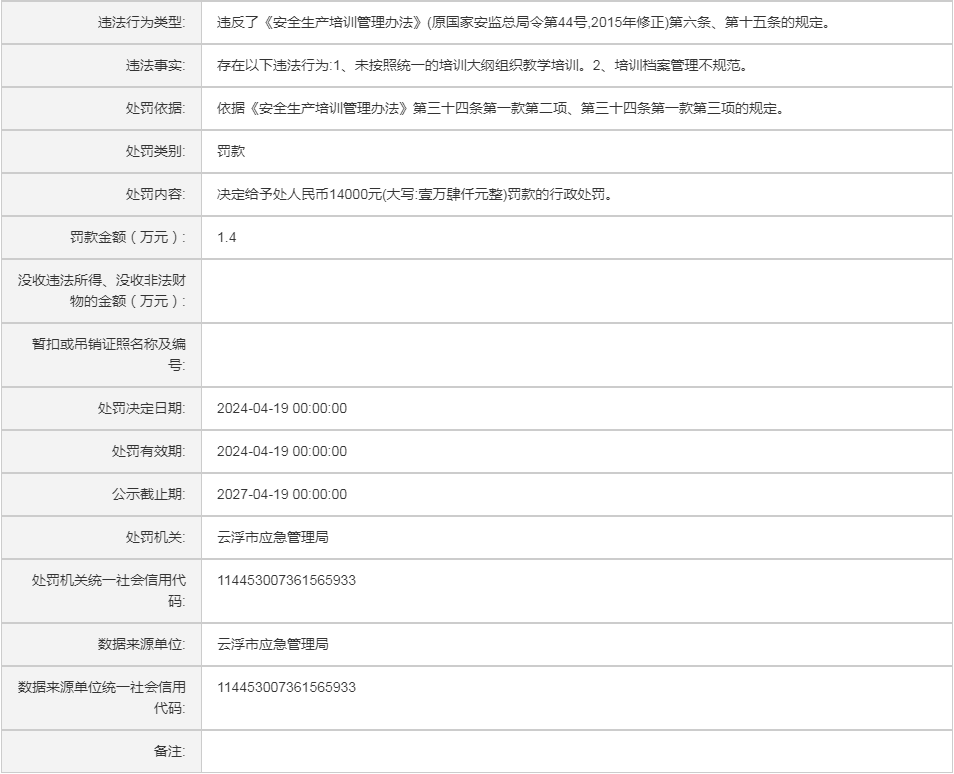Select the penalty basis text citing 第三十四条
The width and height of the screenshot is (954, 774).
[x=500, y=108]
